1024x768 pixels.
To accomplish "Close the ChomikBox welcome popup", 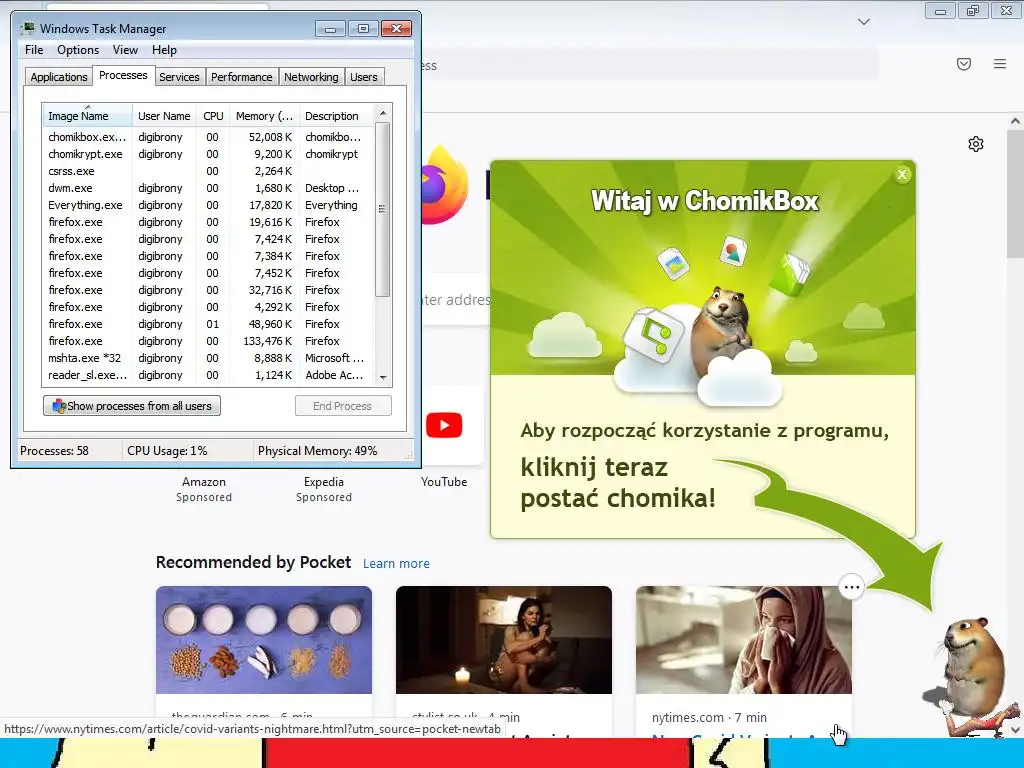I will (x=902, y=174).
